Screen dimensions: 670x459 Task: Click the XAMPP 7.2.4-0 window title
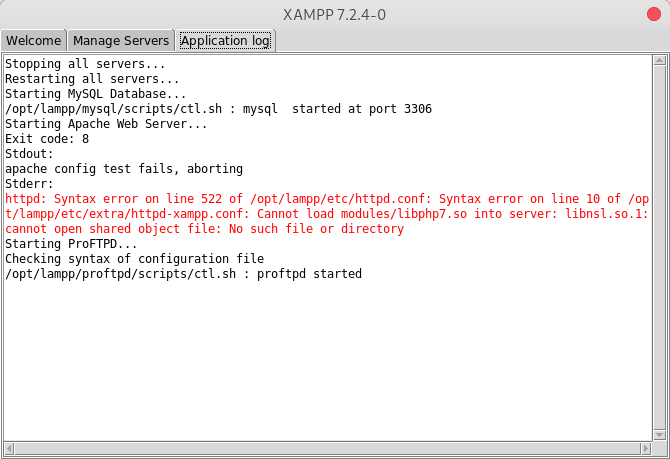point(334,15)
